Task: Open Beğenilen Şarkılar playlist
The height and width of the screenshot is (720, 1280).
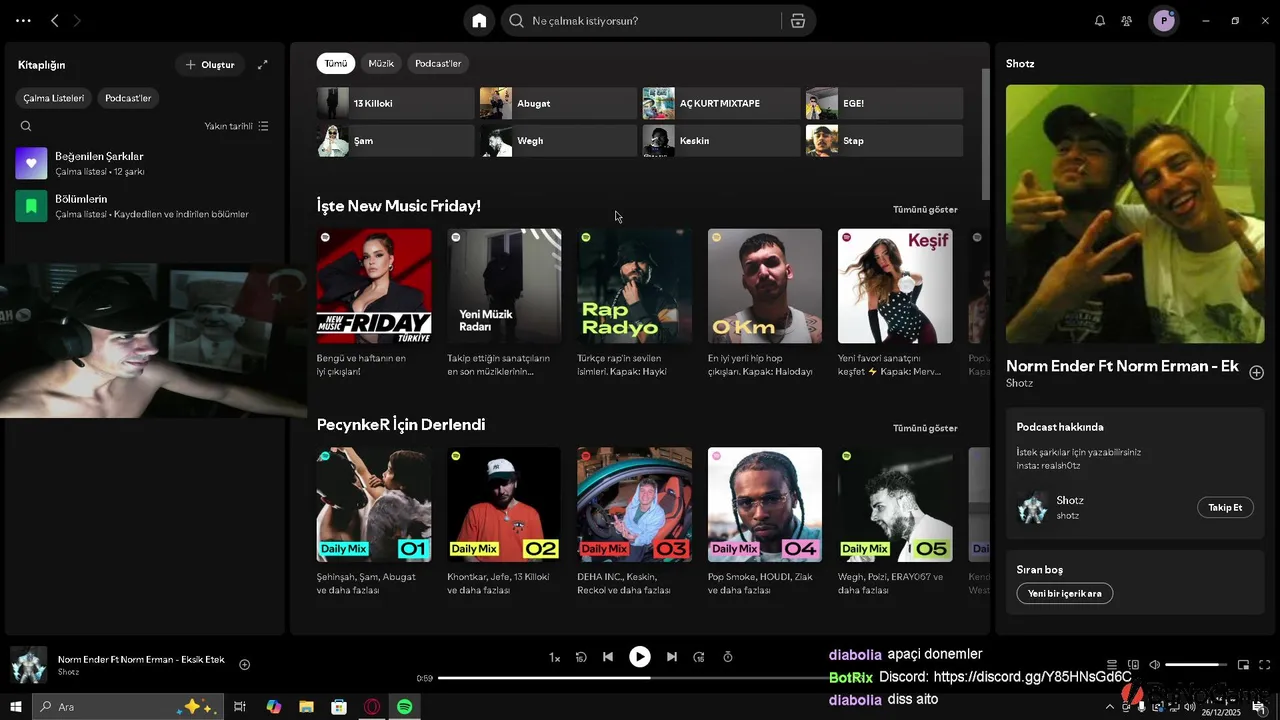Action: 143,163
